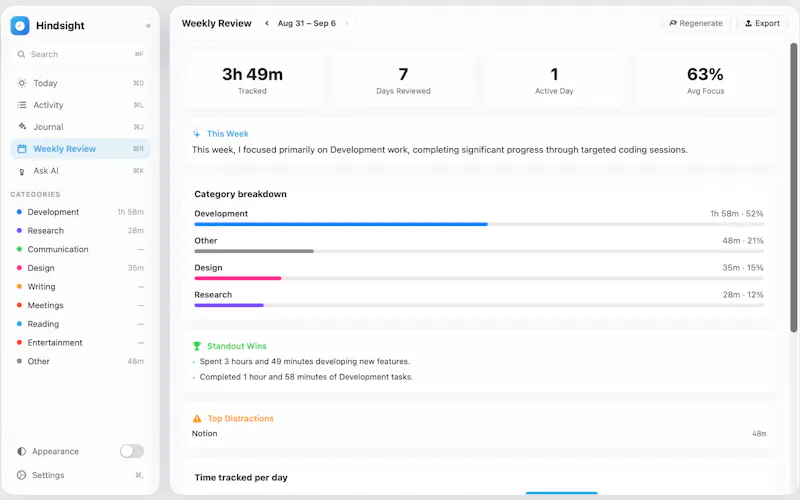Select the Reading category in sidebar

click(x=80, y=324)
